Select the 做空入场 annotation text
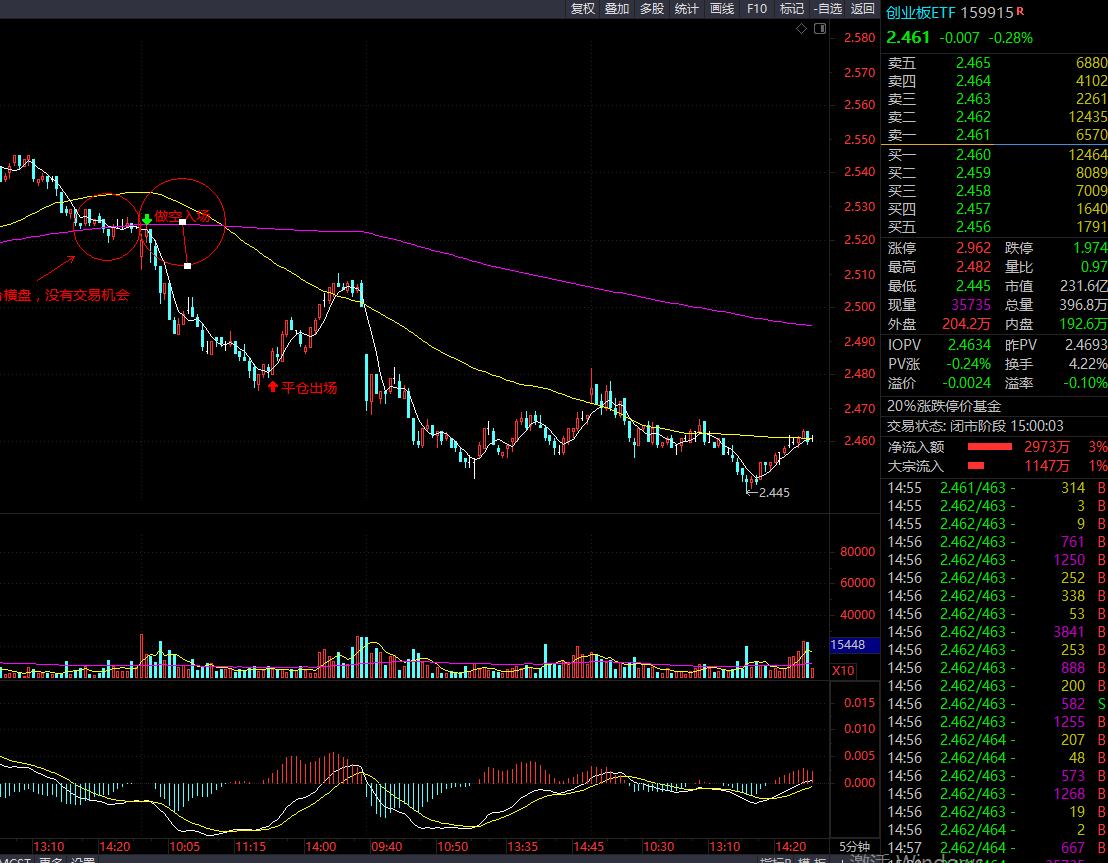Viewport: 1108px width, 863px height. point(182,216)
